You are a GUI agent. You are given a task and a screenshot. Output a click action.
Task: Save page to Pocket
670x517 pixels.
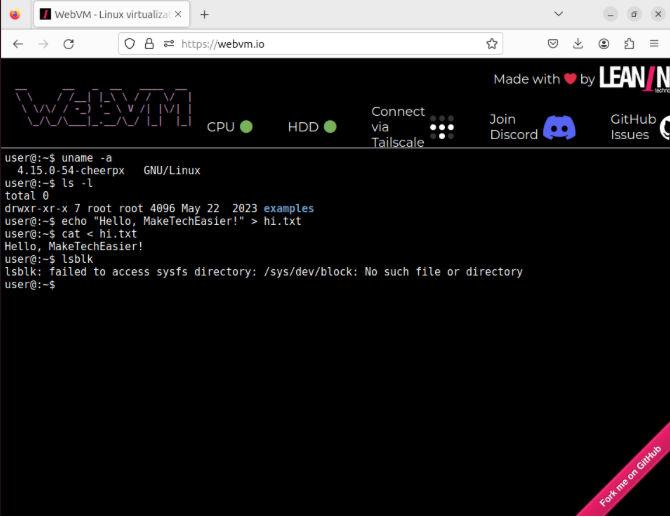coord(553,44)
